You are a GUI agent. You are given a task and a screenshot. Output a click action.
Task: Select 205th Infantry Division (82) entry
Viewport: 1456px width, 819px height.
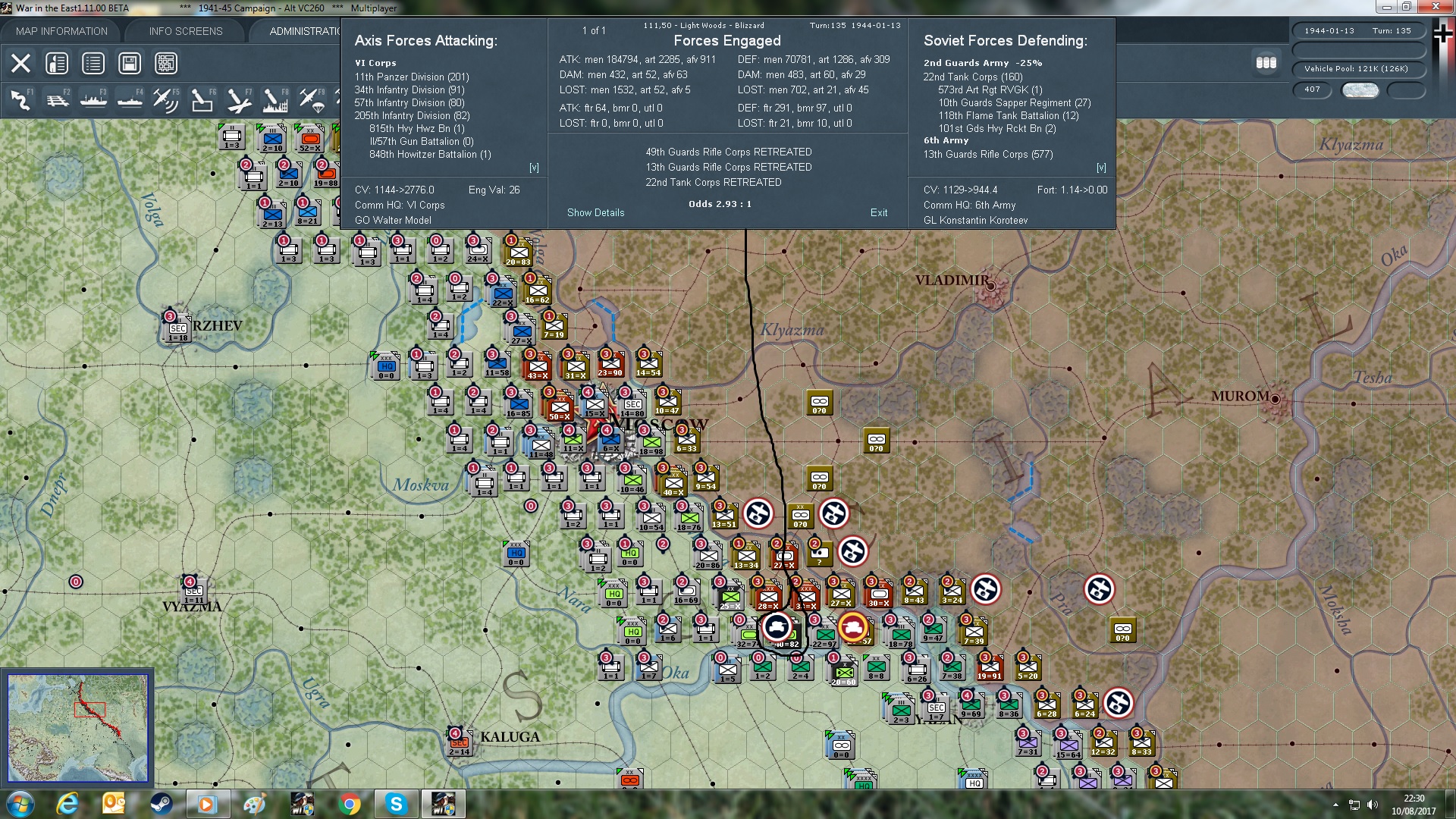coord(413,115)
